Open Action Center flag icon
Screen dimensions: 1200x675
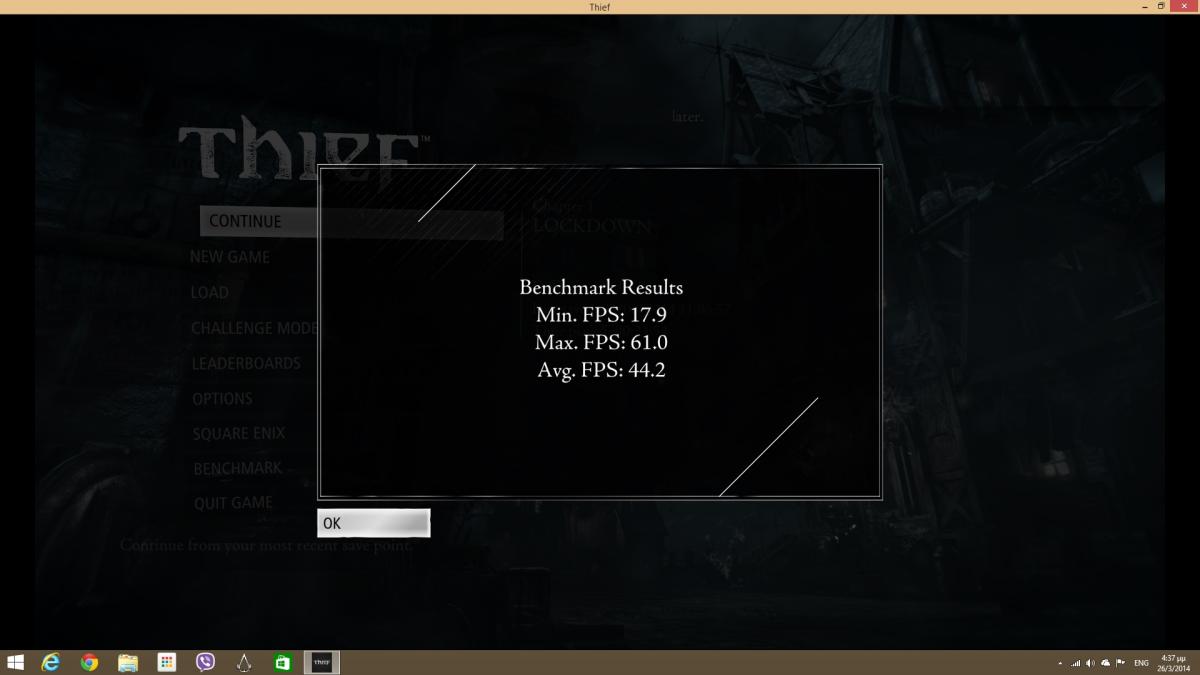[x=1119, y=663]
